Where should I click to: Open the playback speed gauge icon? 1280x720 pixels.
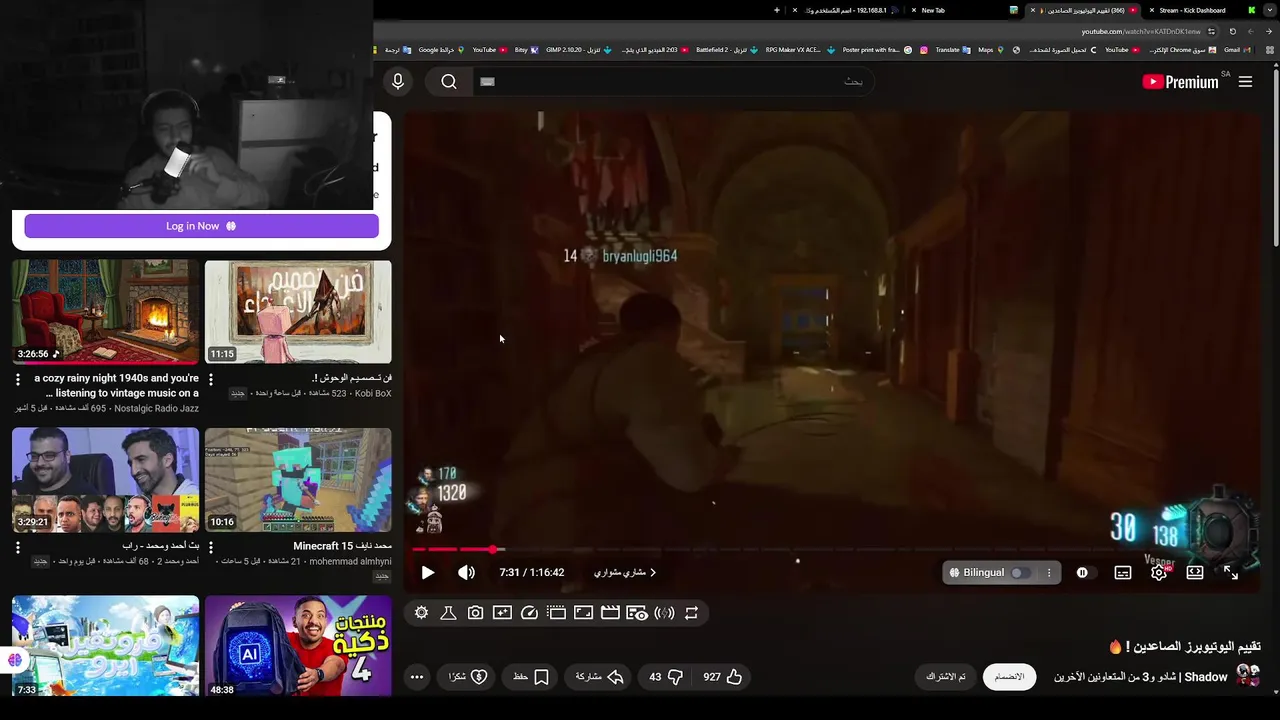coord(529,613)
